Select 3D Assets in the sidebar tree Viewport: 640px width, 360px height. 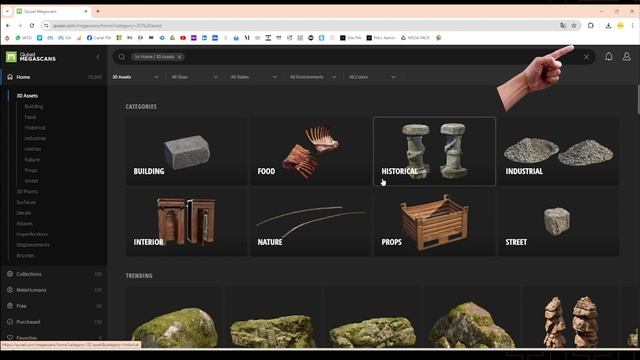[27, 96]
